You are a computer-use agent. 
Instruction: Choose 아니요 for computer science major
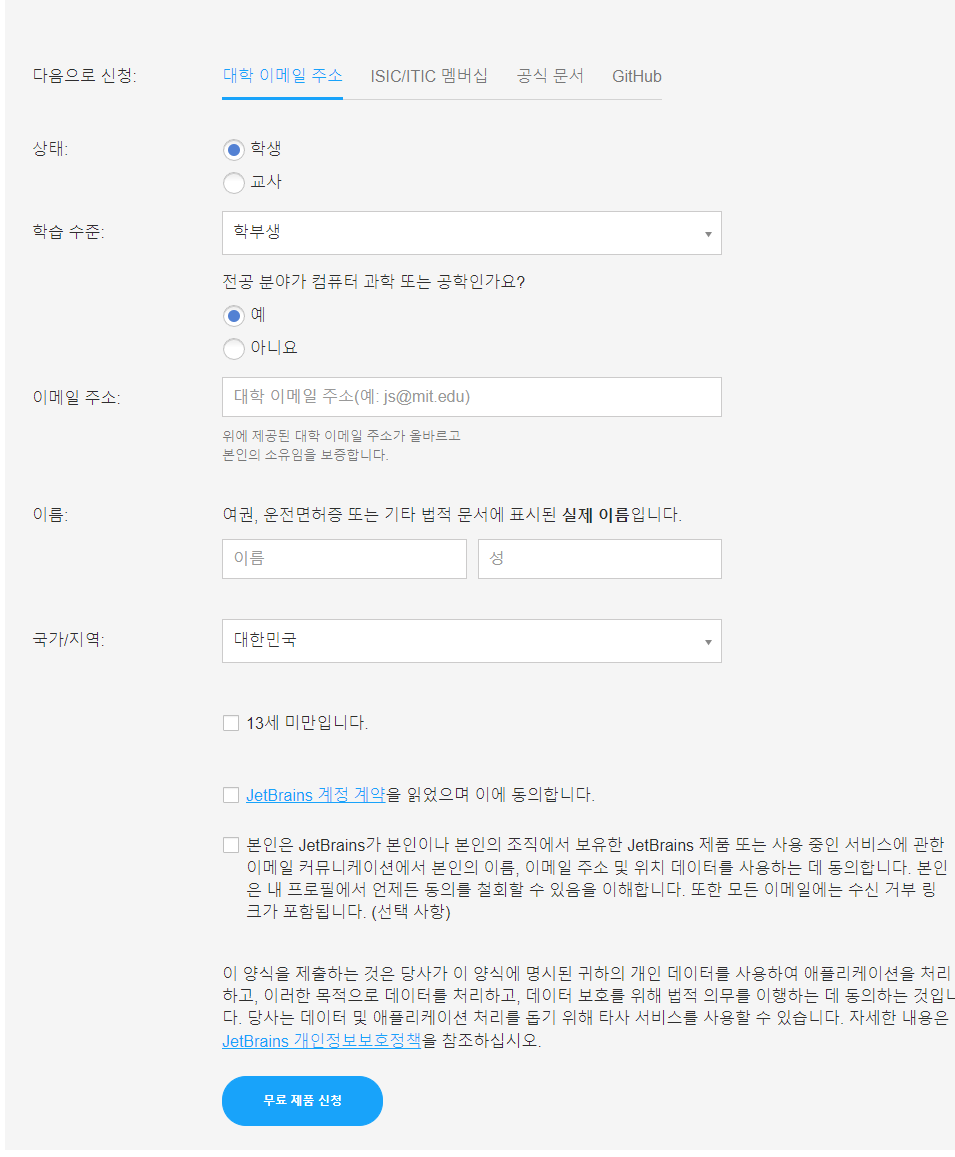coord(234,348)
